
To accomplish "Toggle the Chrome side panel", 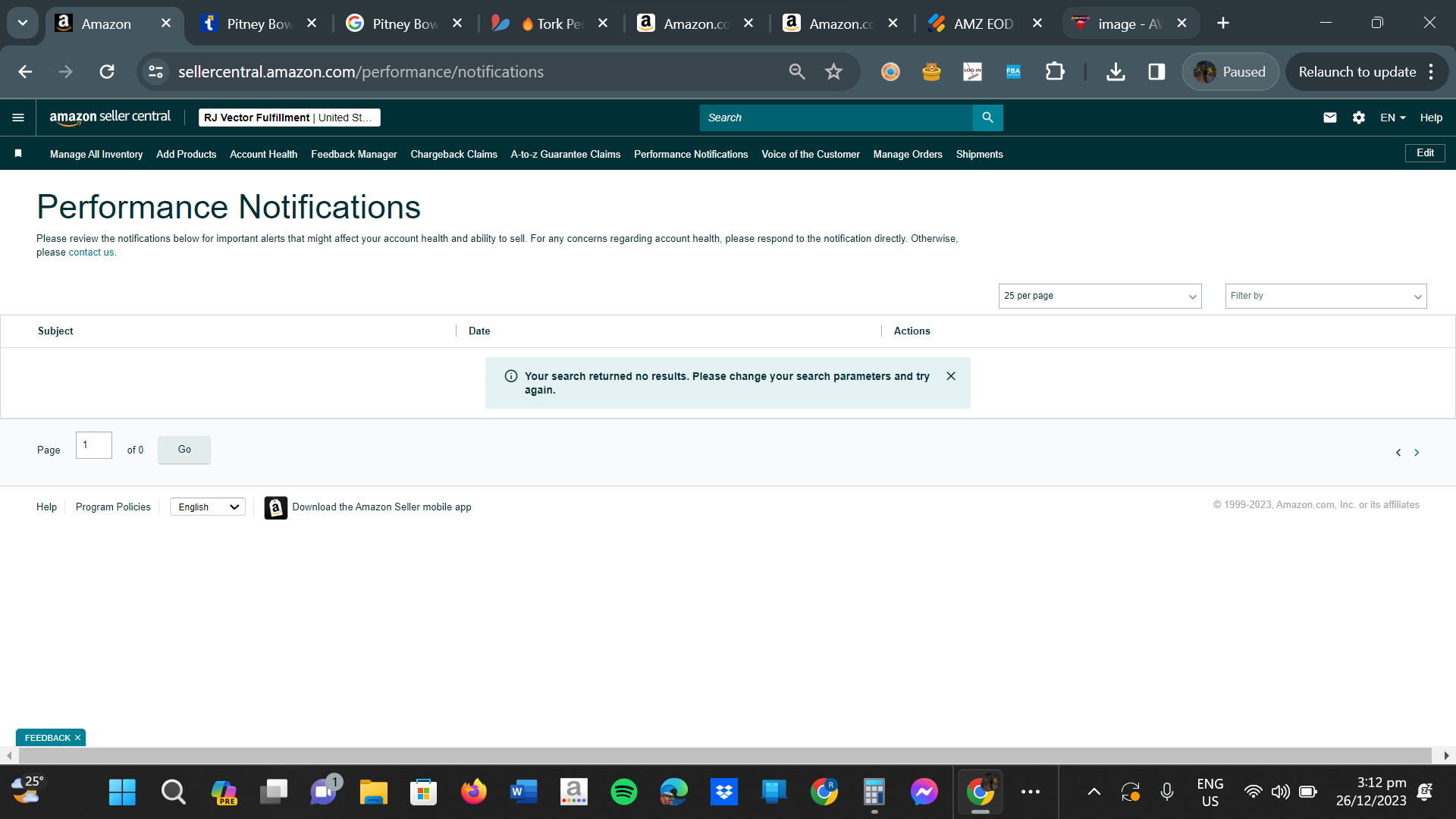I will point(1156,72).
